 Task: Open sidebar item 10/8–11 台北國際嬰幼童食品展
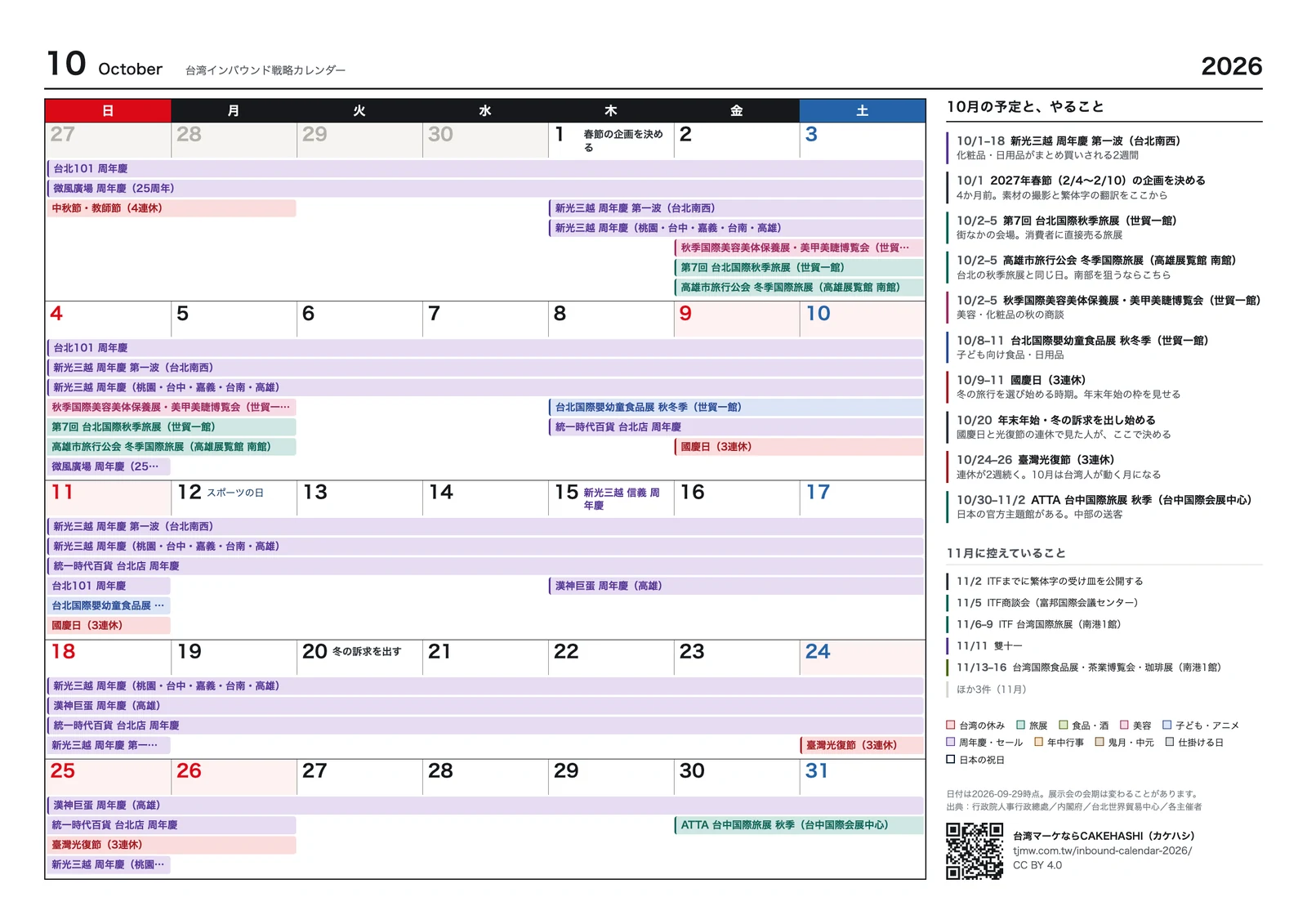[1104, 348]
